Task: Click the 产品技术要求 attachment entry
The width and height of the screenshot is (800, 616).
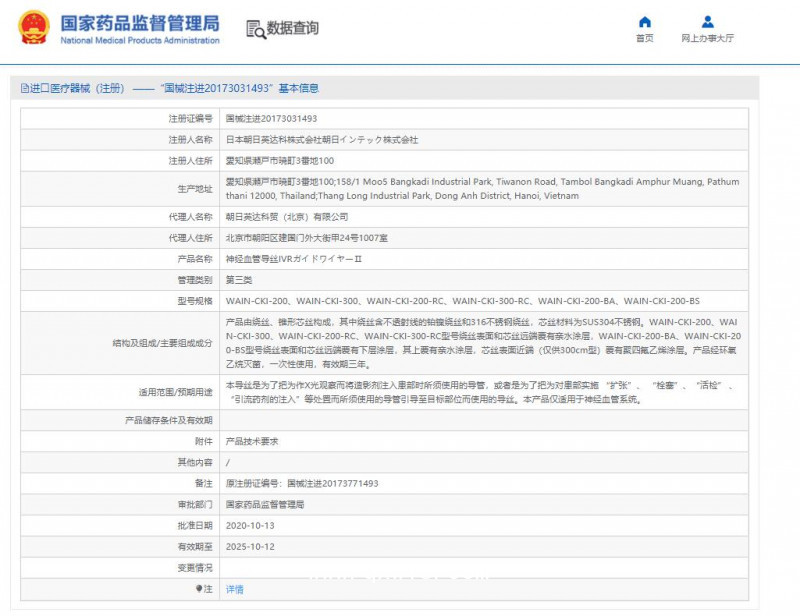Action: pos(251,440)
